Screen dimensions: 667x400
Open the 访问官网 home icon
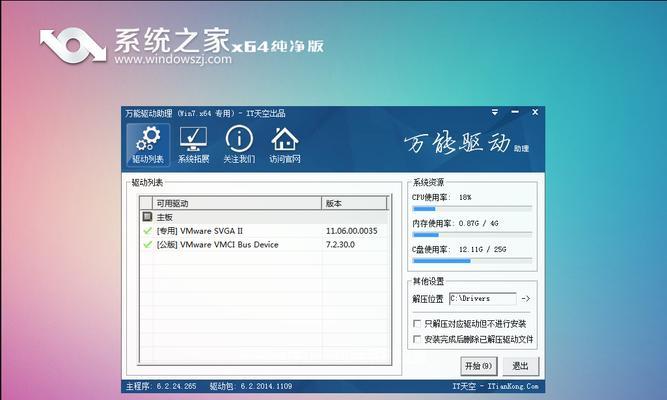click(x=285, y=145)
